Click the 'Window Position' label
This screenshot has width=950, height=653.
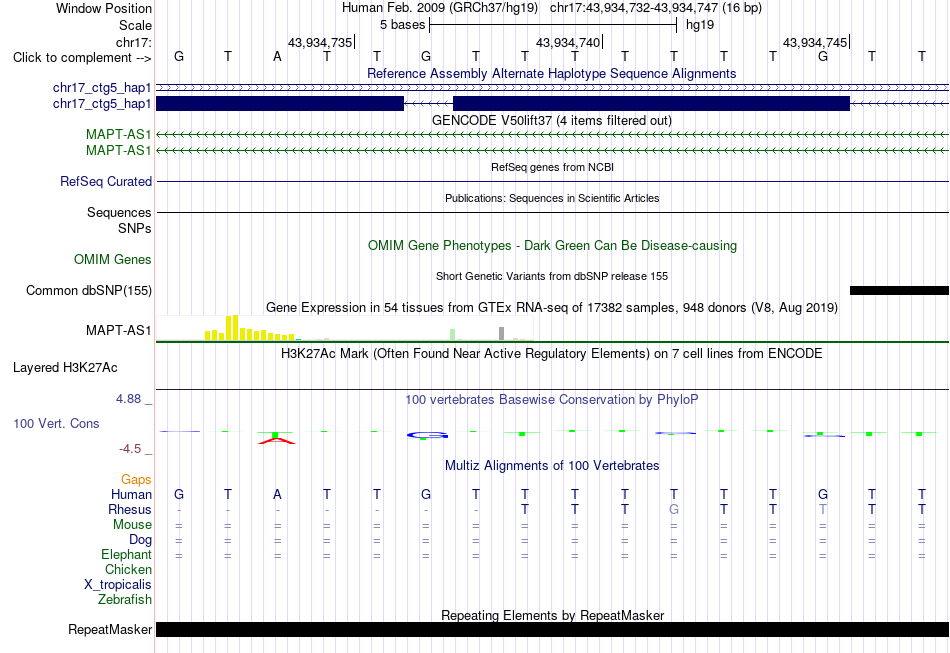point(104,8)
